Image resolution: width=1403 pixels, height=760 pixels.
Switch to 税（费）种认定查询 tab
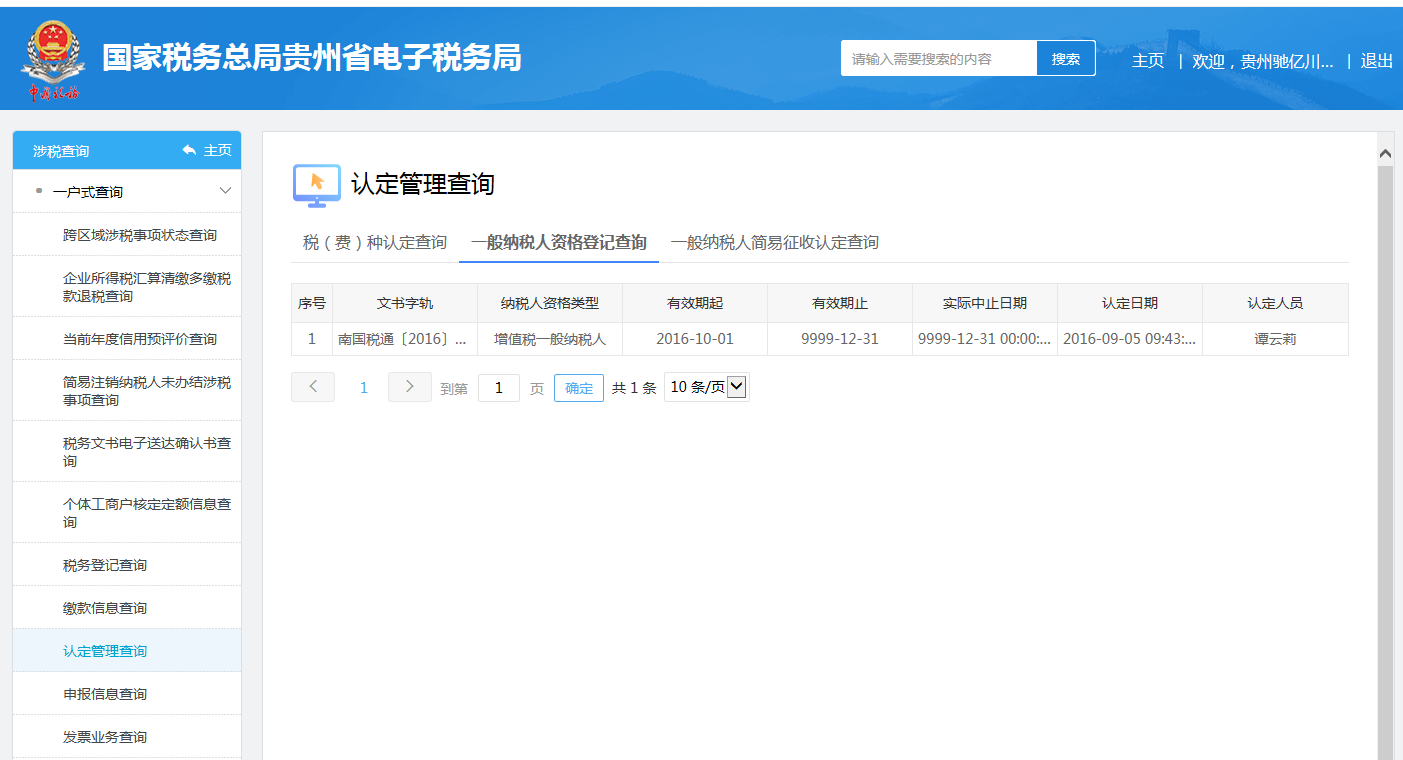375,242
